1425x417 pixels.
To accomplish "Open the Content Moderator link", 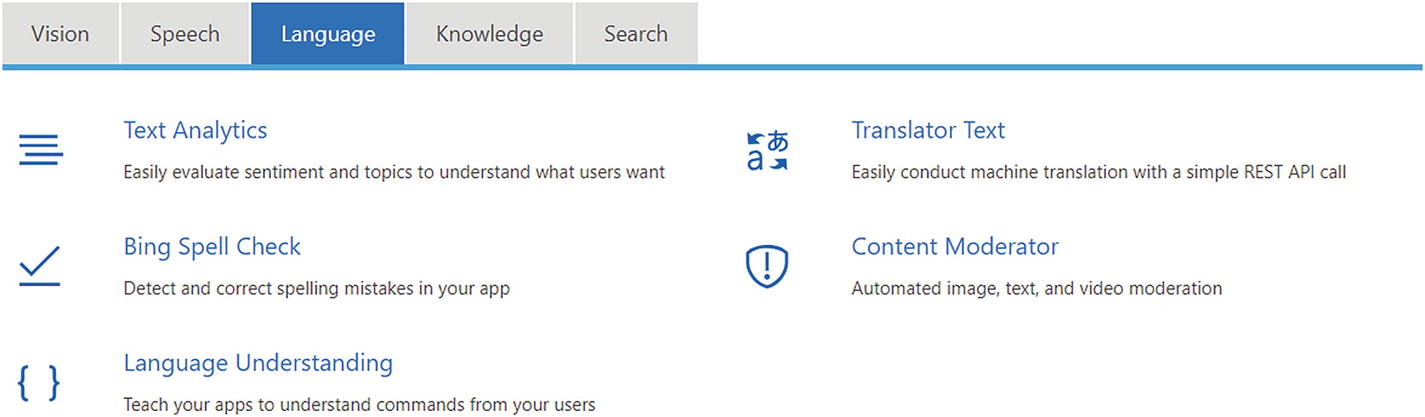I will tap(955, 246).
